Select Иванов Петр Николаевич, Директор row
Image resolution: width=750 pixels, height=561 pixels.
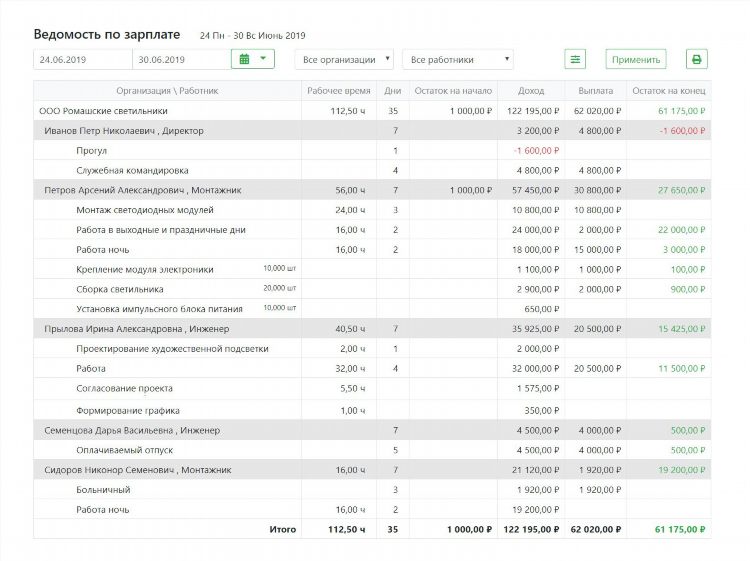point(372,131)
